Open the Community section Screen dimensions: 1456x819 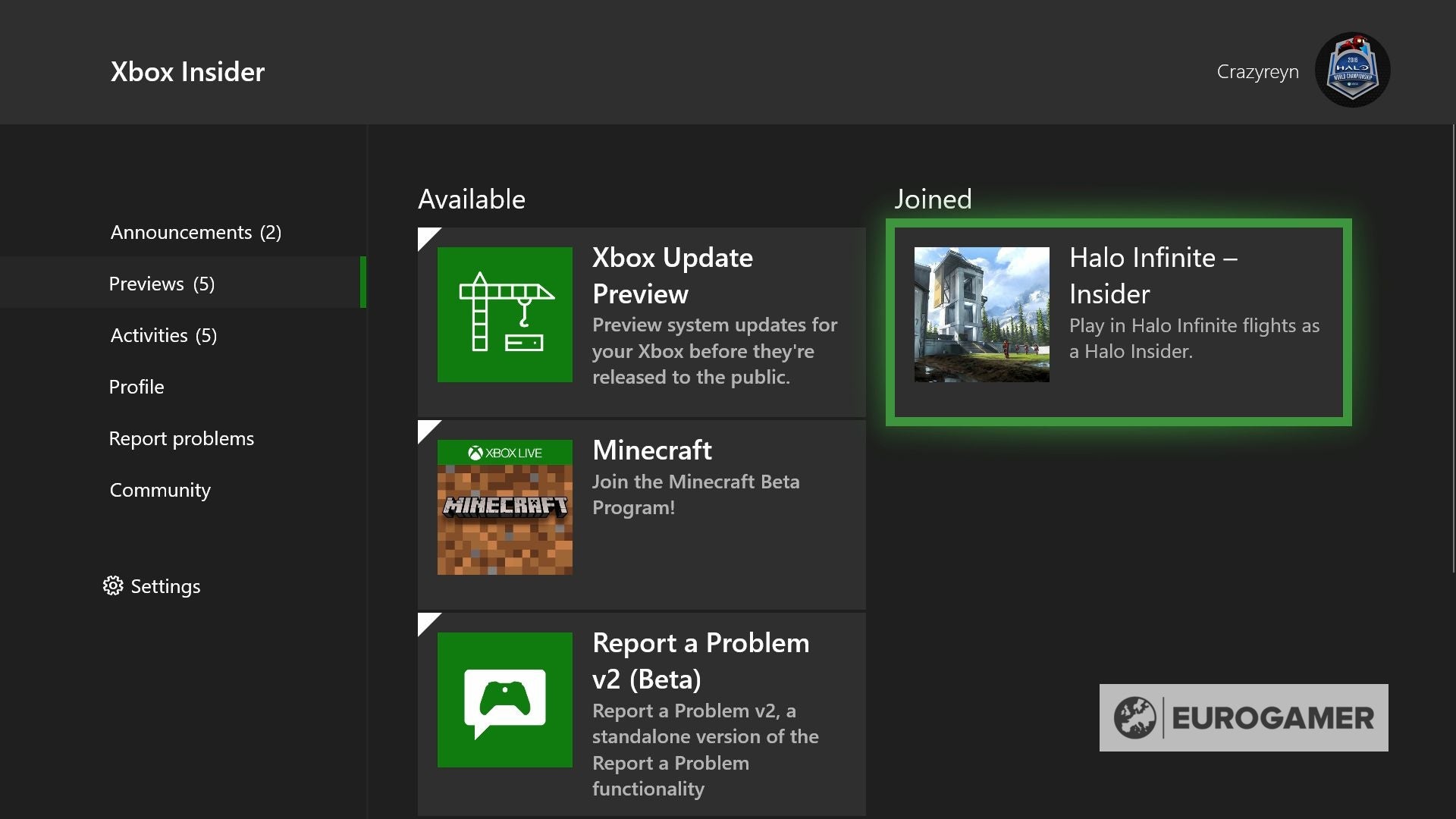coord(160,490)
